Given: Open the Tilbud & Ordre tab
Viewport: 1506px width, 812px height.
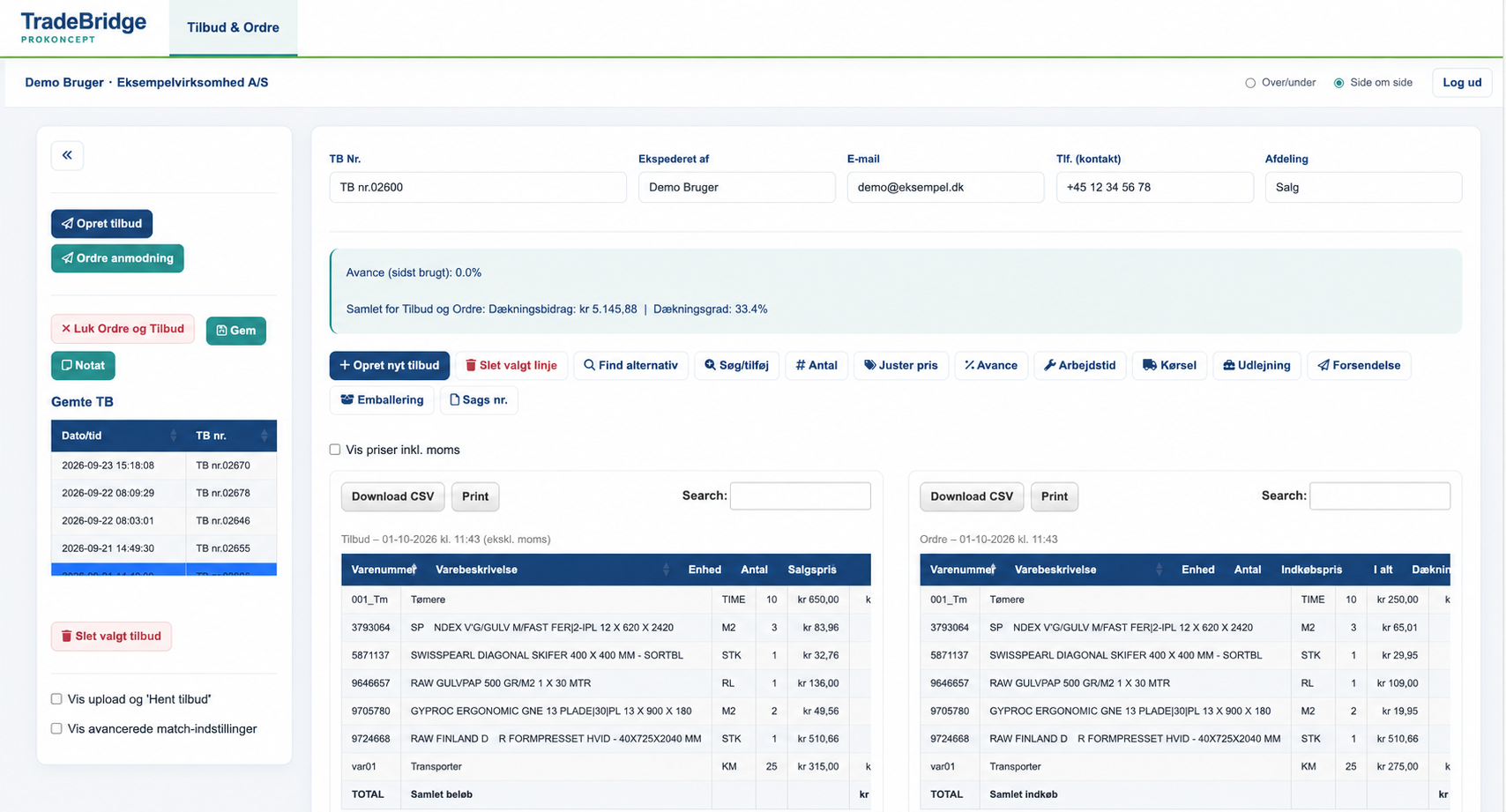Looking at the screenshot, I should coord(233,27).
